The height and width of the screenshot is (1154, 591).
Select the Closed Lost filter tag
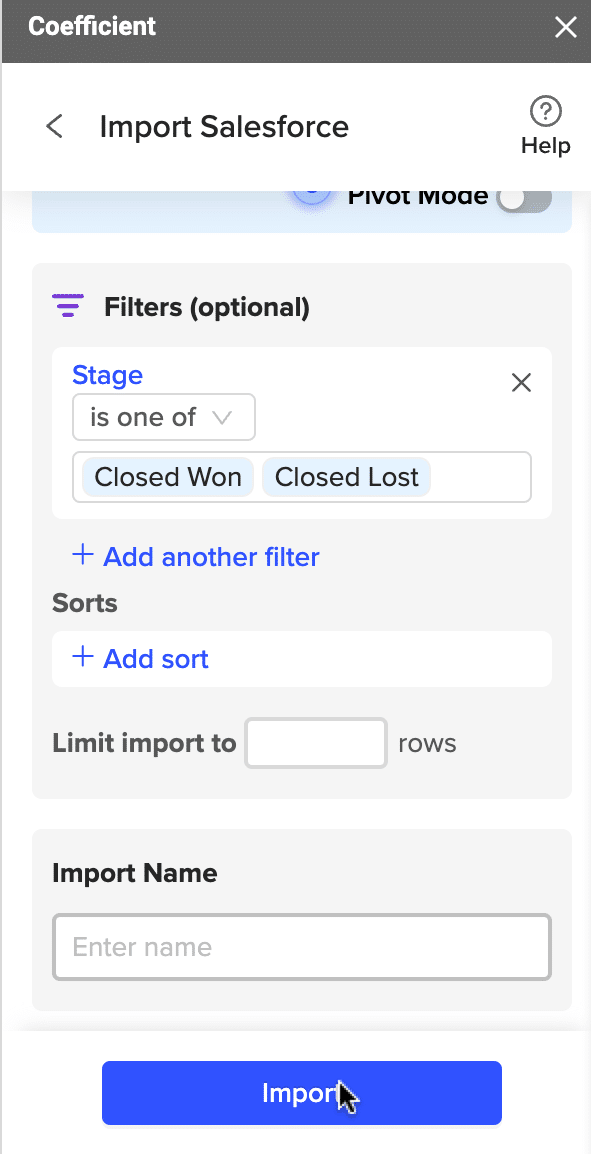(x=347, y=477)
